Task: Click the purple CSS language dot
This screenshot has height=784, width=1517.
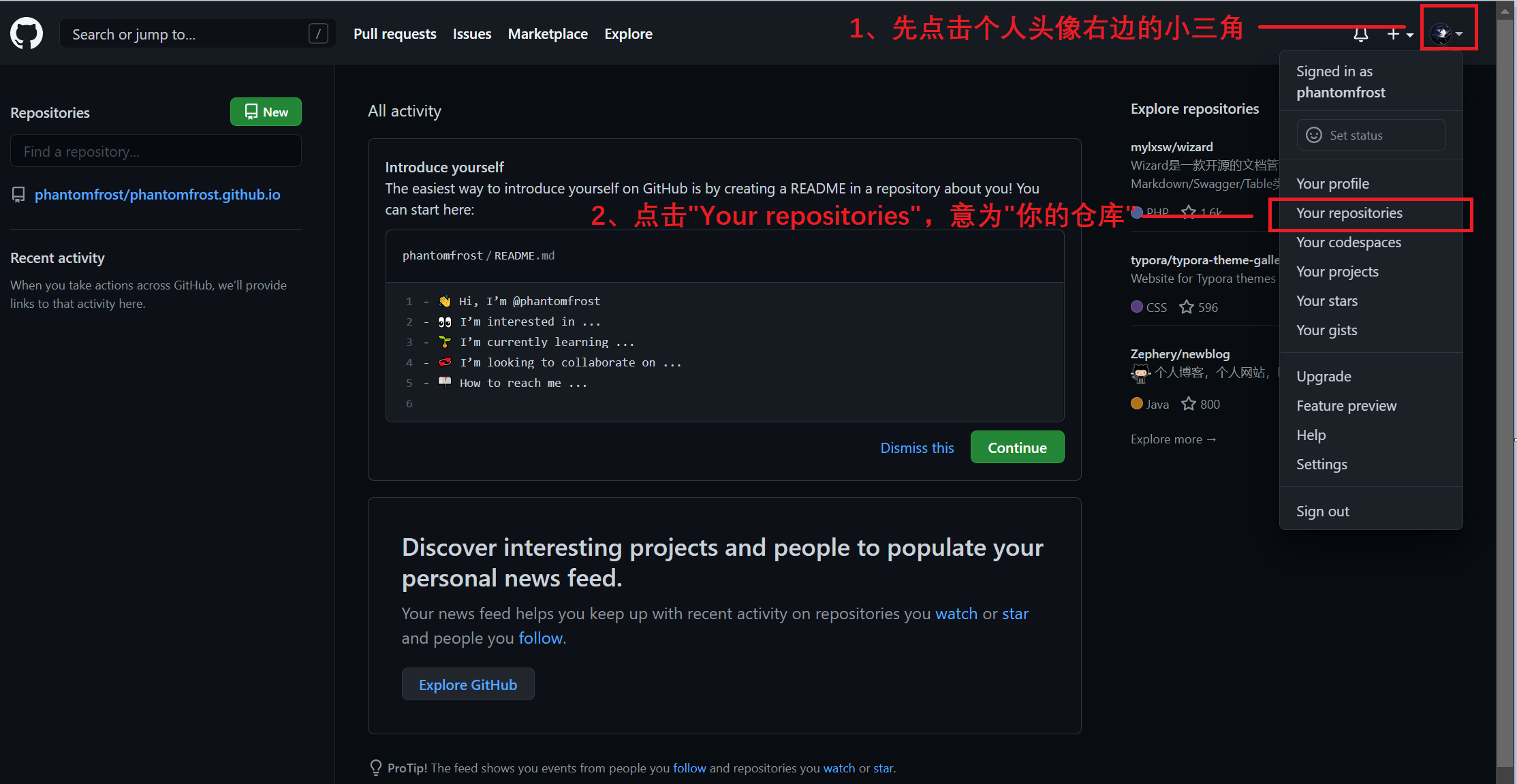Action: 1137,307
